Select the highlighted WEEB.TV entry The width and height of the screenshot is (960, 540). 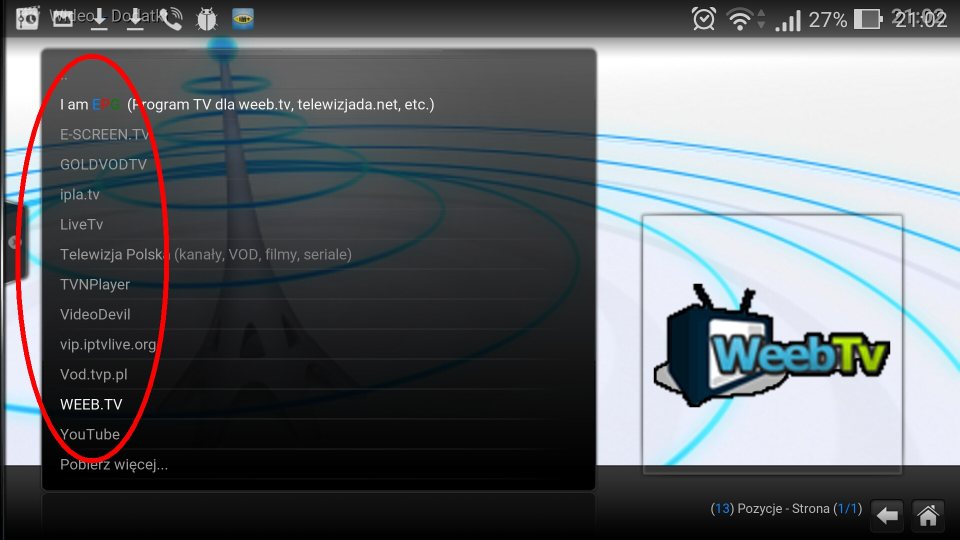click(x=91, y=404)
